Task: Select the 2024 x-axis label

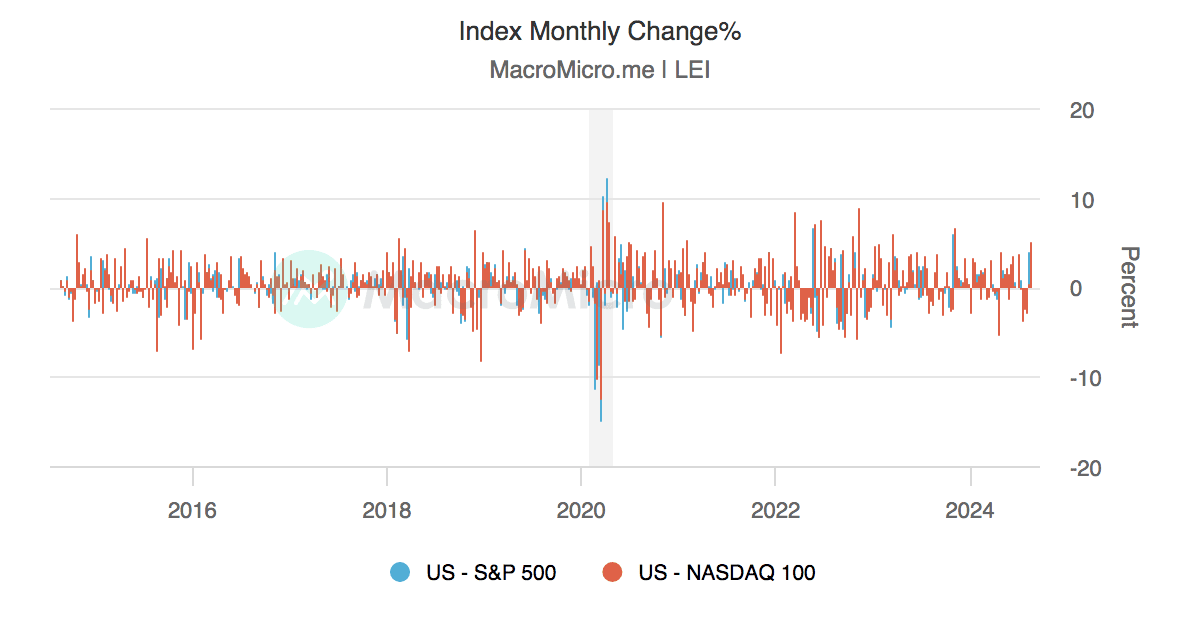Action: [969, 511]
